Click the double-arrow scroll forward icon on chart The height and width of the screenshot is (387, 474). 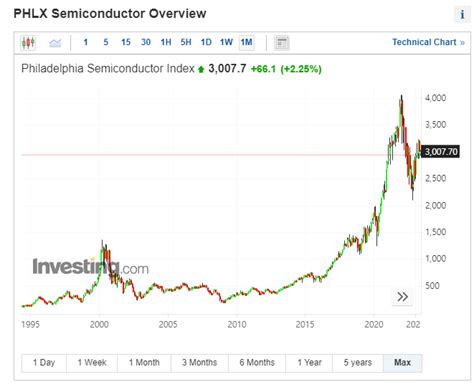[x=402, y=297]
